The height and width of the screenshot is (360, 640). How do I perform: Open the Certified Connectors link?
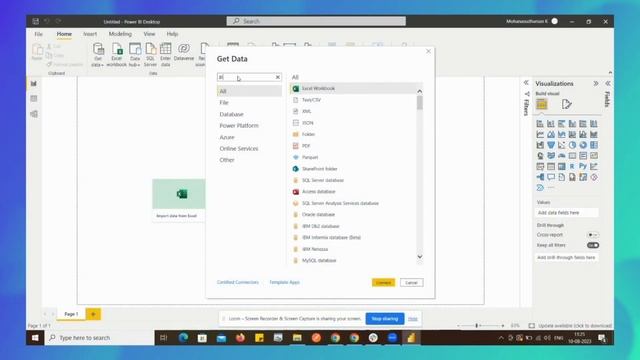click(x=238, y=282)
